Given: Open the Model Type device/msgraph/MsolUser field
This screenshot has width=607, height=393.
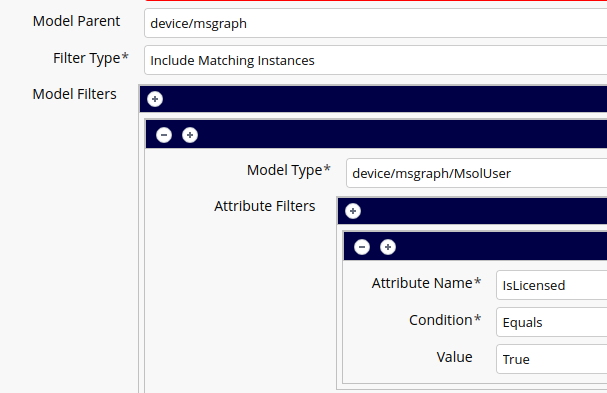Looking at the screenshot, I should tap(477, 173).
